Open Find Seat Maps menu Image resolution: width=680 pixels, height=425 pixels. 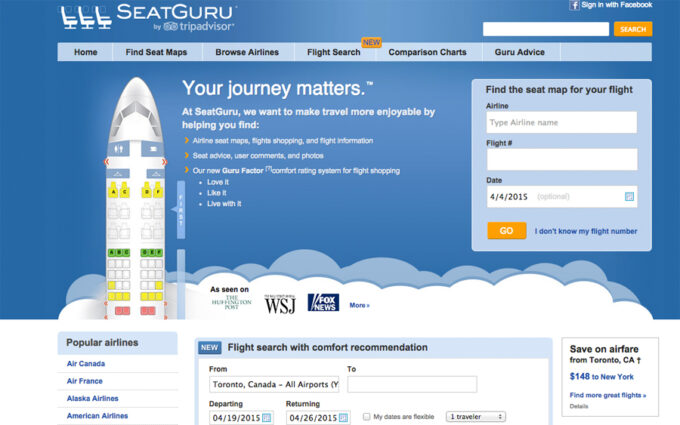point(156,52)
